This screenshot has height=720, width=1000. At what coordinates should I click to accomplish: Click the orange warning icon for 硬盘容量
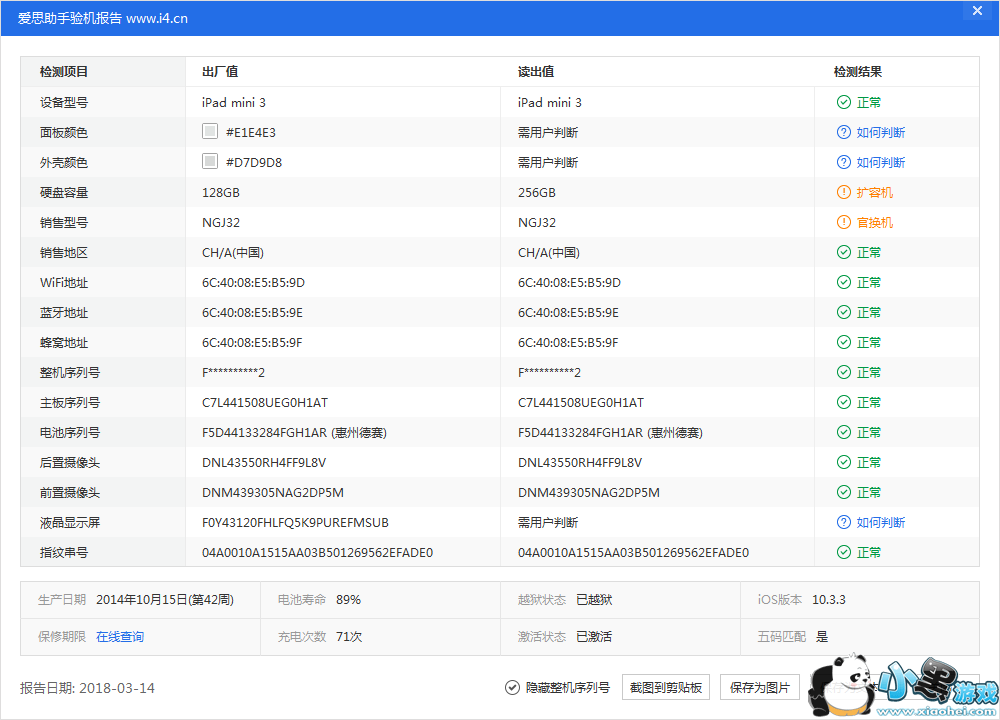pos(843,192)
